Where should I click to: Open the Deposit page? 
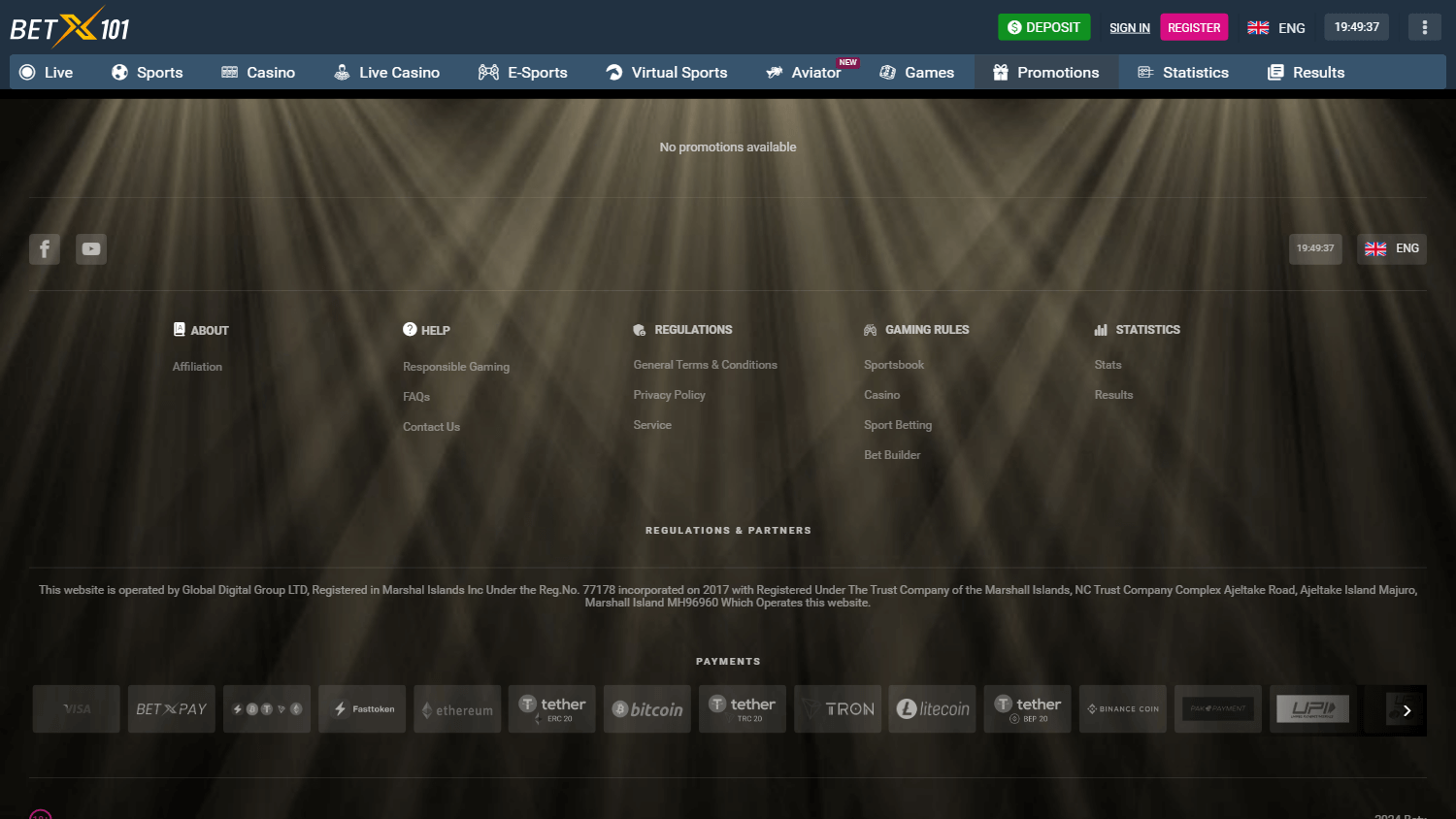tap(1044, 27)
